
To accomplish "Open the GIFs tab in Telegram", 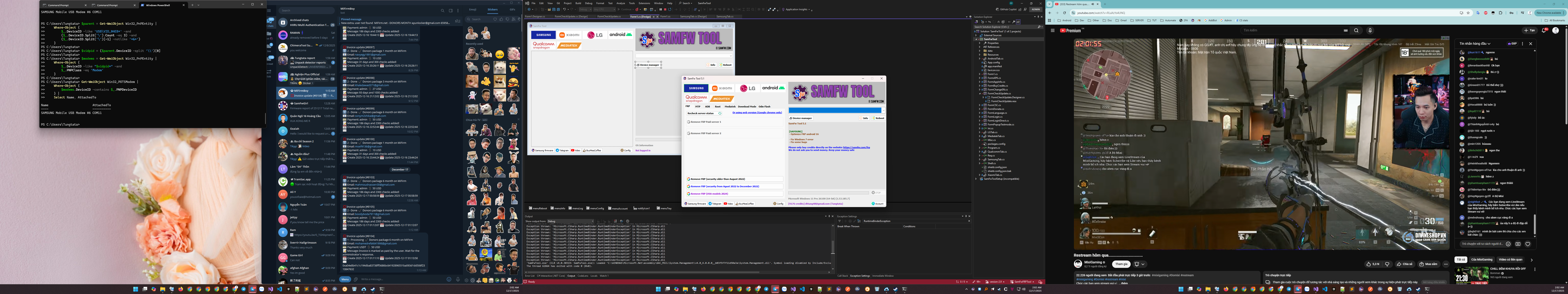I will (x=512, y=10).
